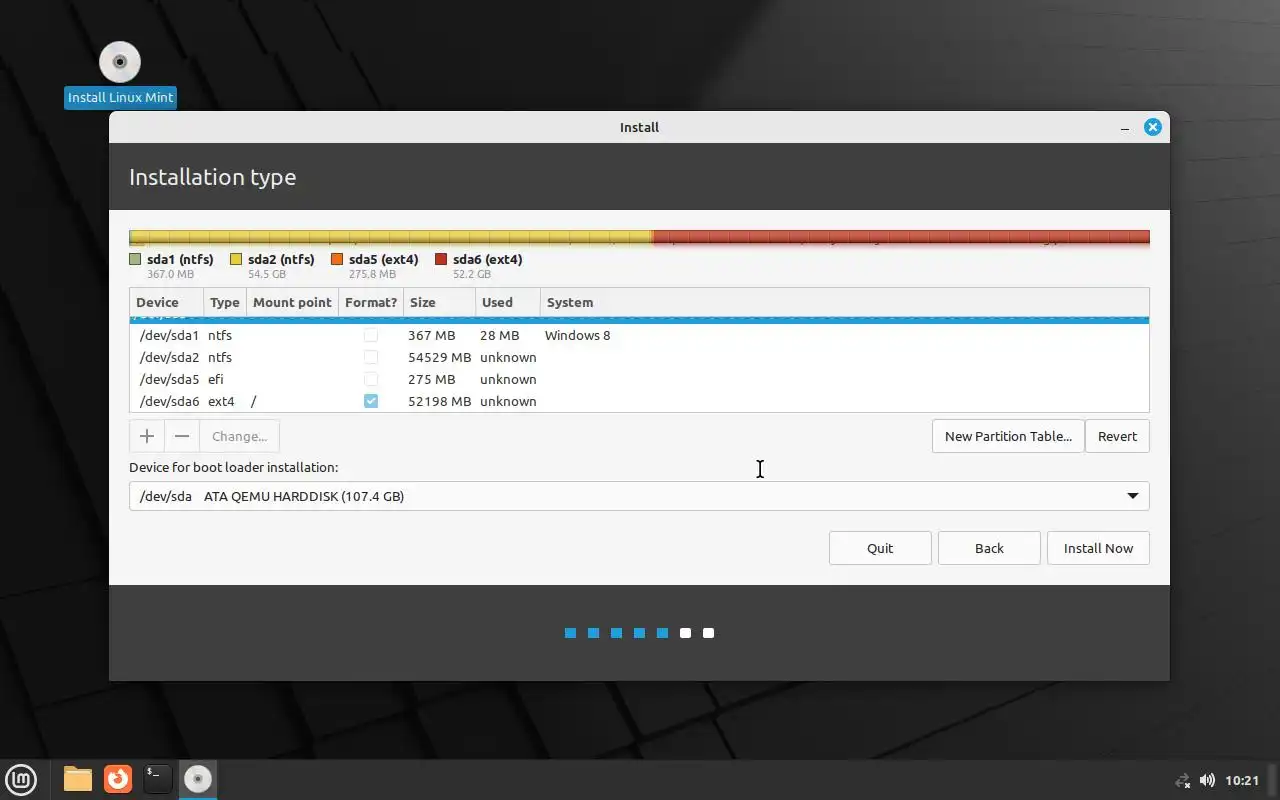Toggle format checkbox for /dev/sda2
Screen dimensions: 1280x800
pos(371,357)
